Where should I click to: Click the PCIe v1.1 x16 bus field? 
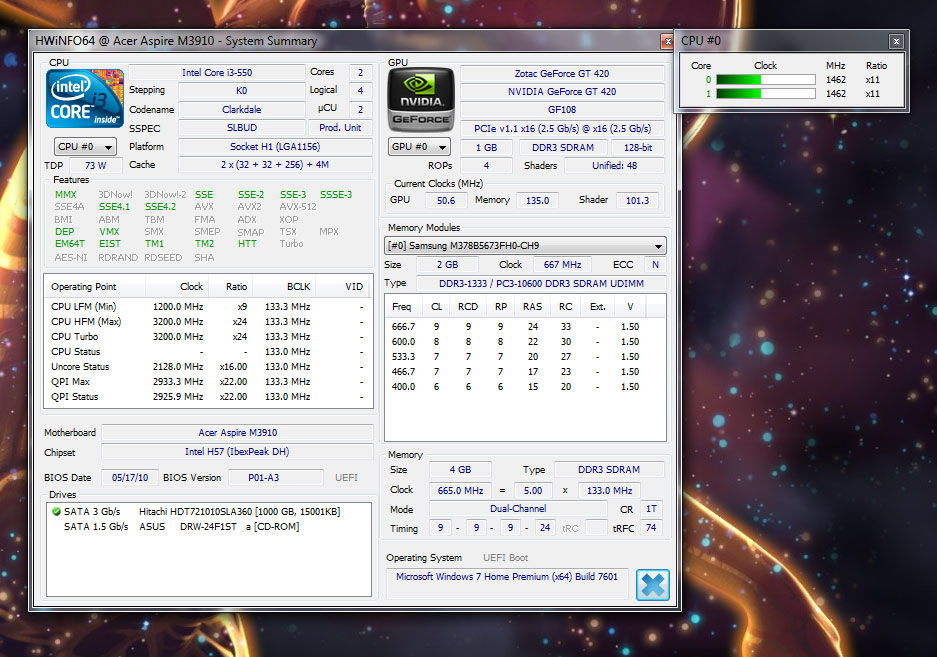(x=562, y=129)
